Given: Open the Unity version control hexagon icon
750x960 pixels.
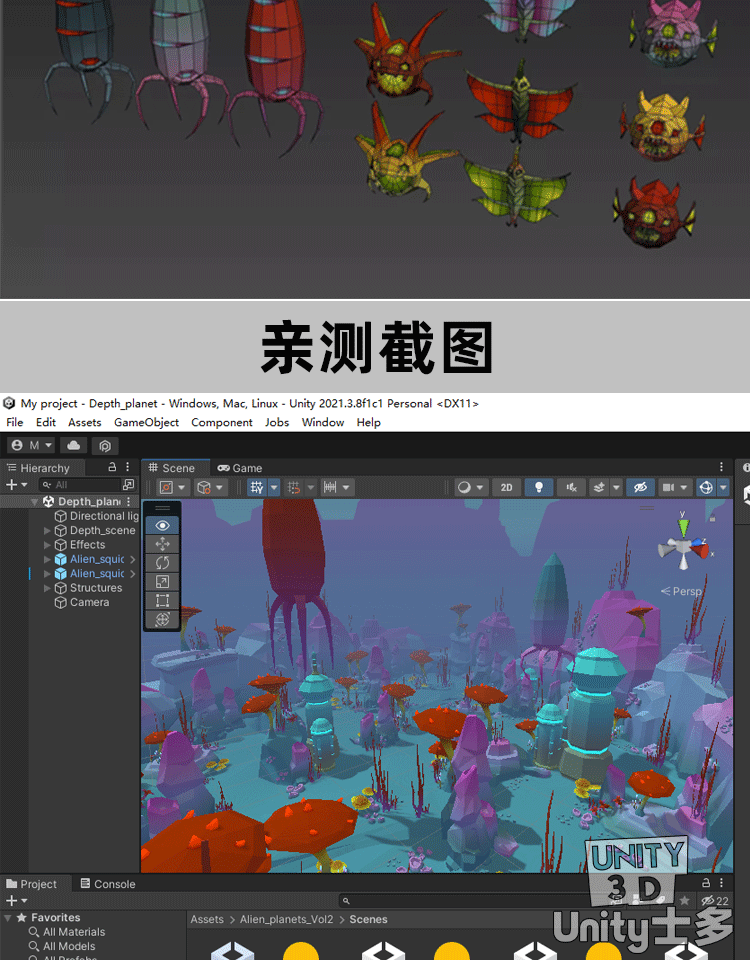Looking at the screenshot, I should tap(105, 445).
